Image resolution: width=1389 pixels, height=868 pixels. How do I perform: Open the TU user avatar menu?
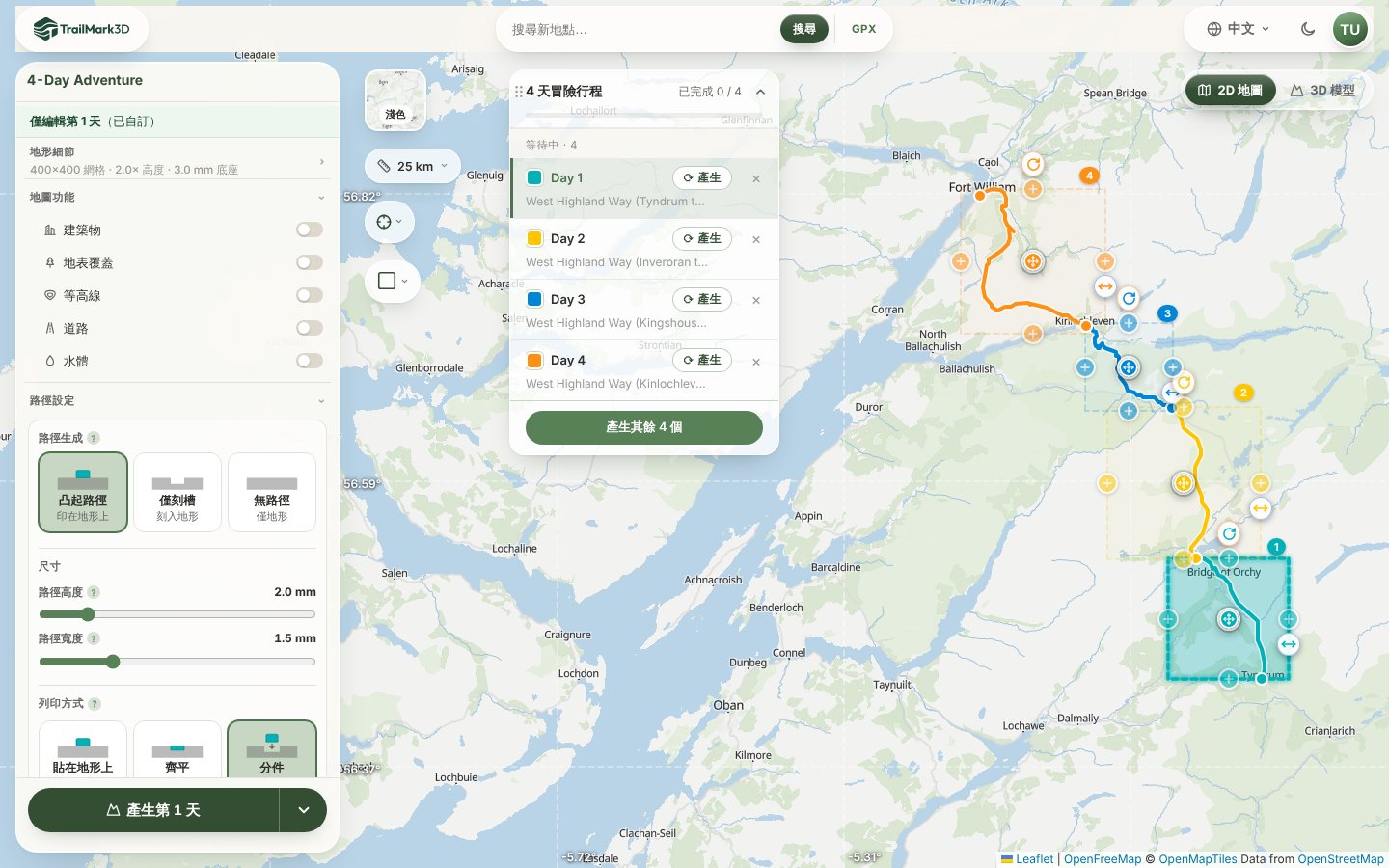1349,29
